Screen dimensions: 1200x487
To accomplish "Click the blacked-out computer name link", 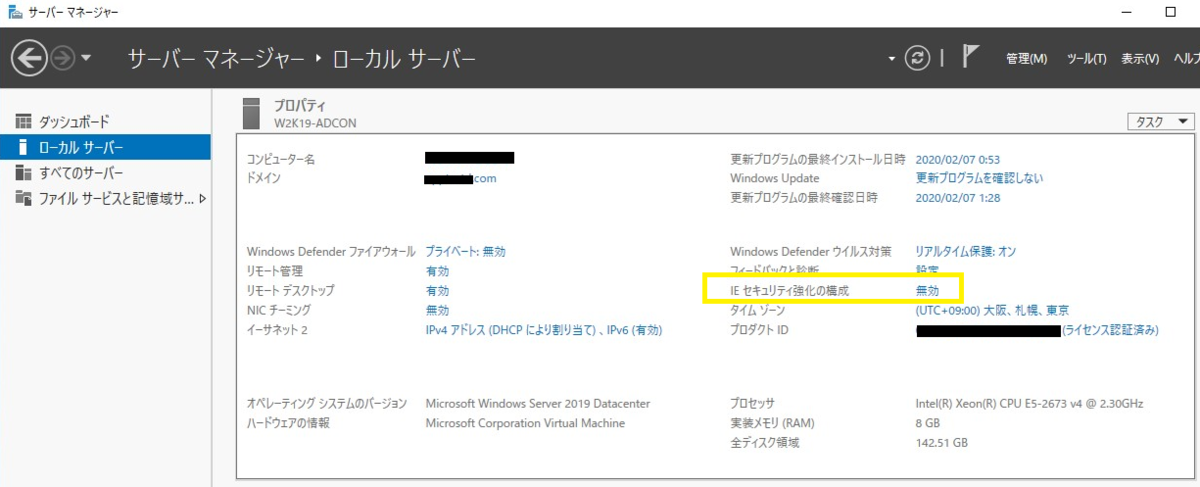I will click(x=469, y=158).
